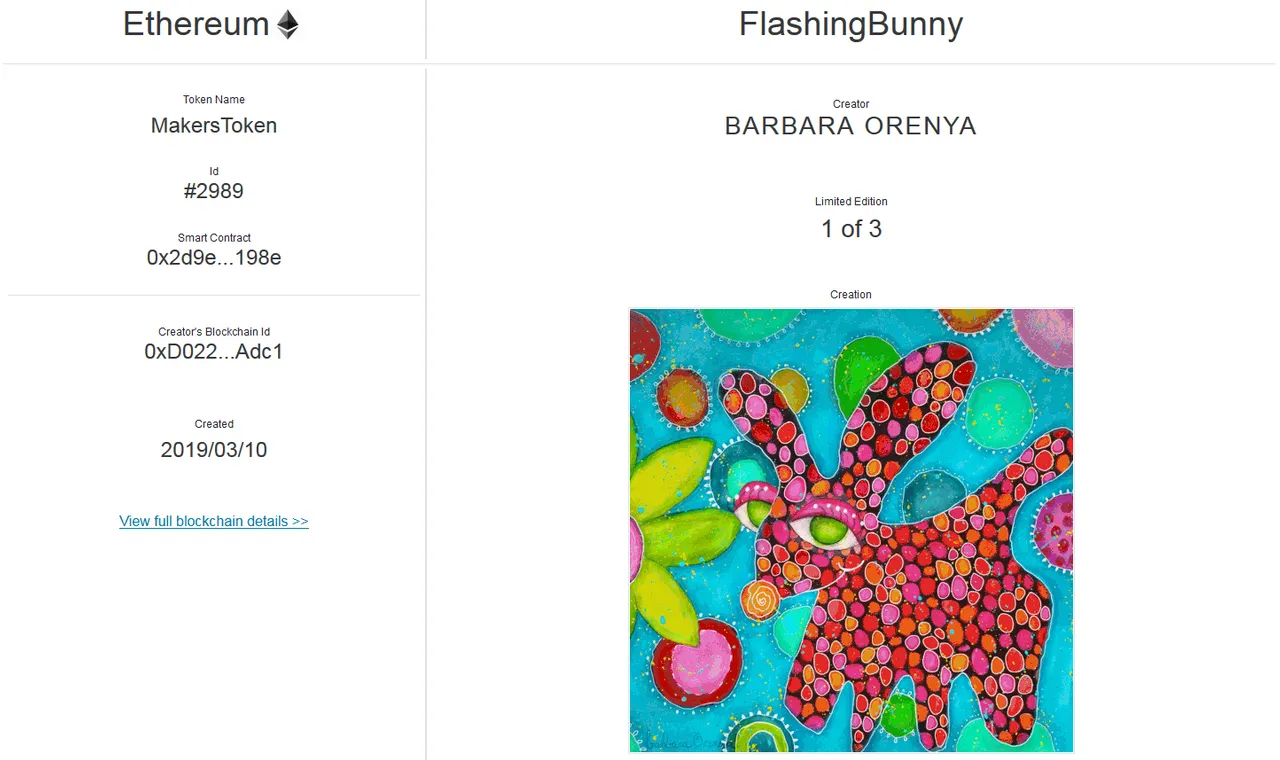
Task: Click the smart contract address 0x2d9e...198e
Action: pos(214,258)
